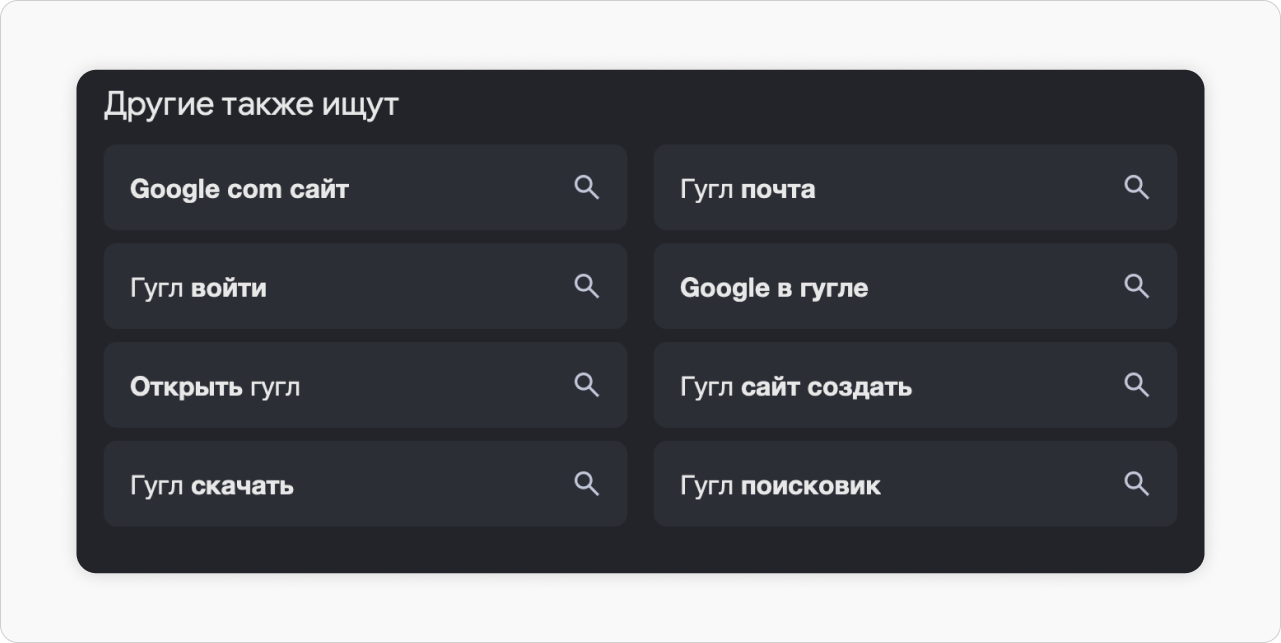Select the "Гугл сайт создать" suggestion

(915, 385)
